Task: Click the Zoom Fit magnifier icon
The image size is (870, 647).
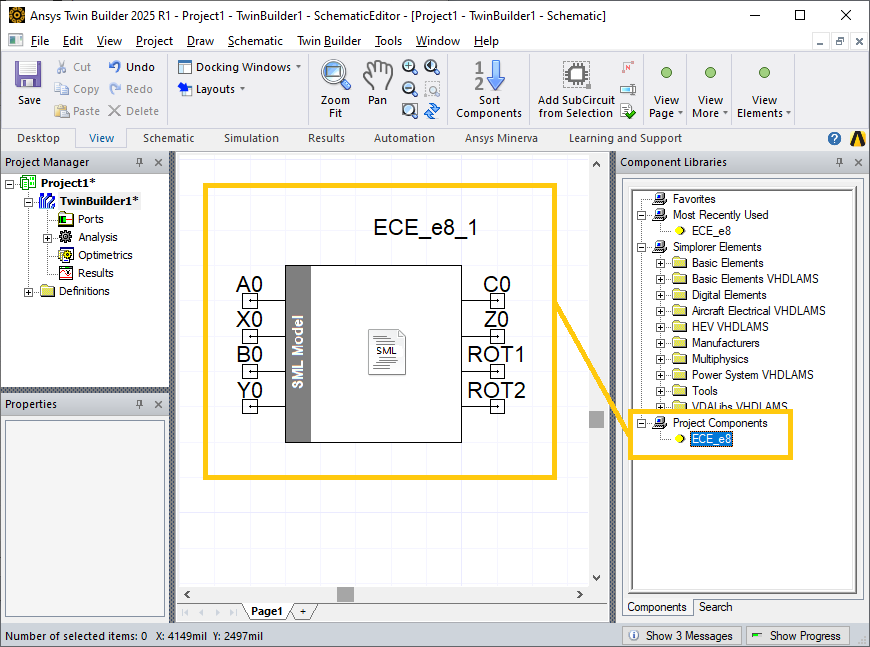Action: [335, 75]
